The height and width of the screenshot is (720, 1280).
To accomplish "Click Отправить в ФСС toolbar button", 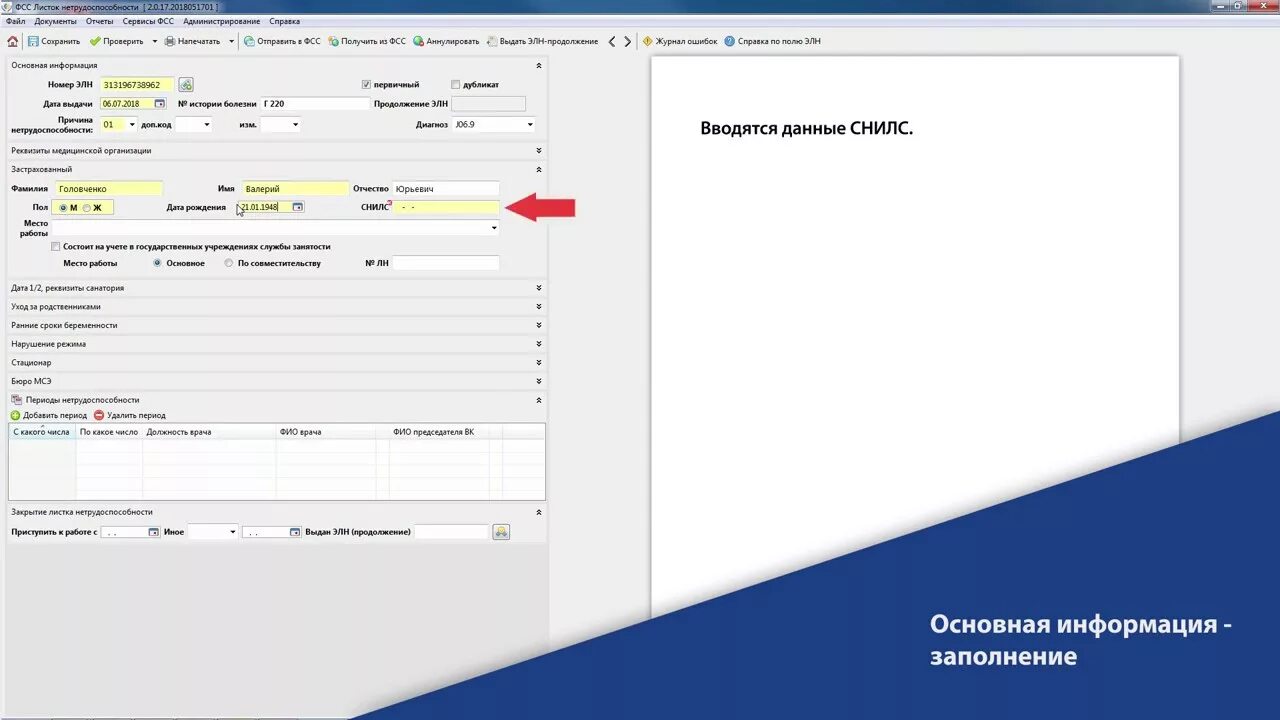I will tap(282, 41).
